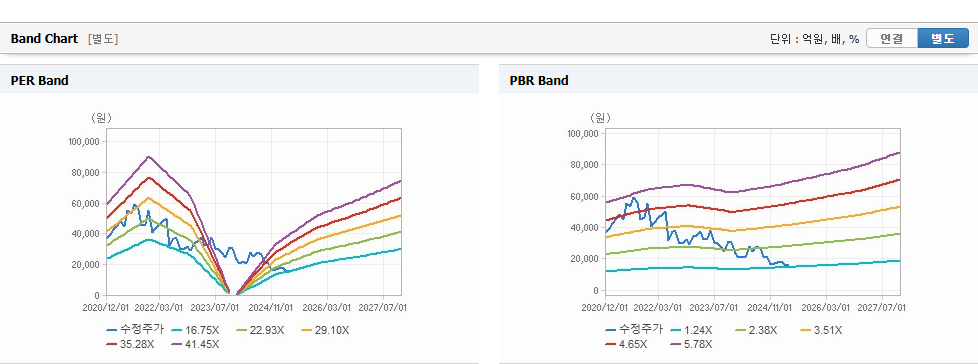Click the 2026/03/01 date label on PBR chart

826,307
